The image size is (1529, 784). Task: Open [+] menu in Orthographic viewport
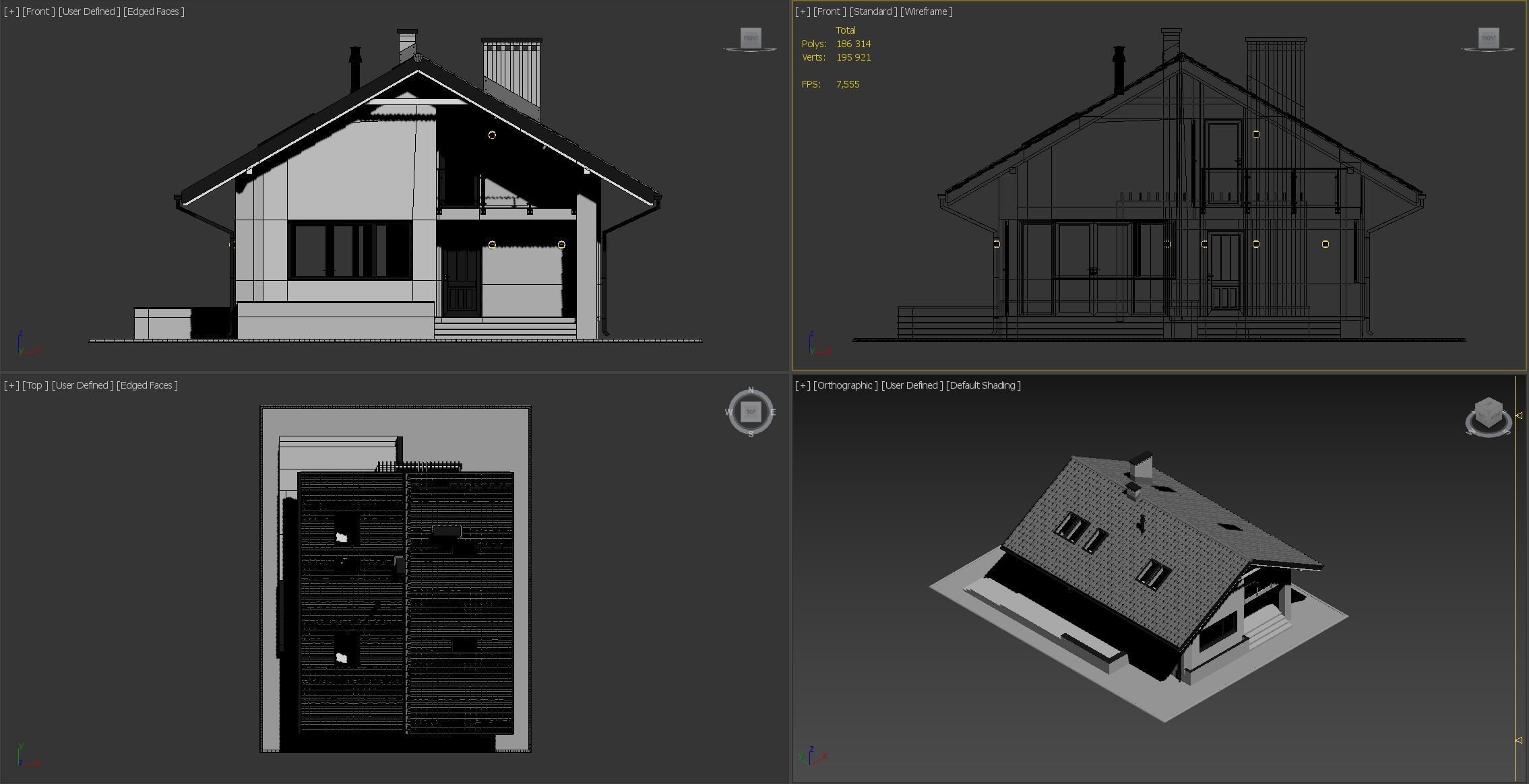tap(803, 385)
